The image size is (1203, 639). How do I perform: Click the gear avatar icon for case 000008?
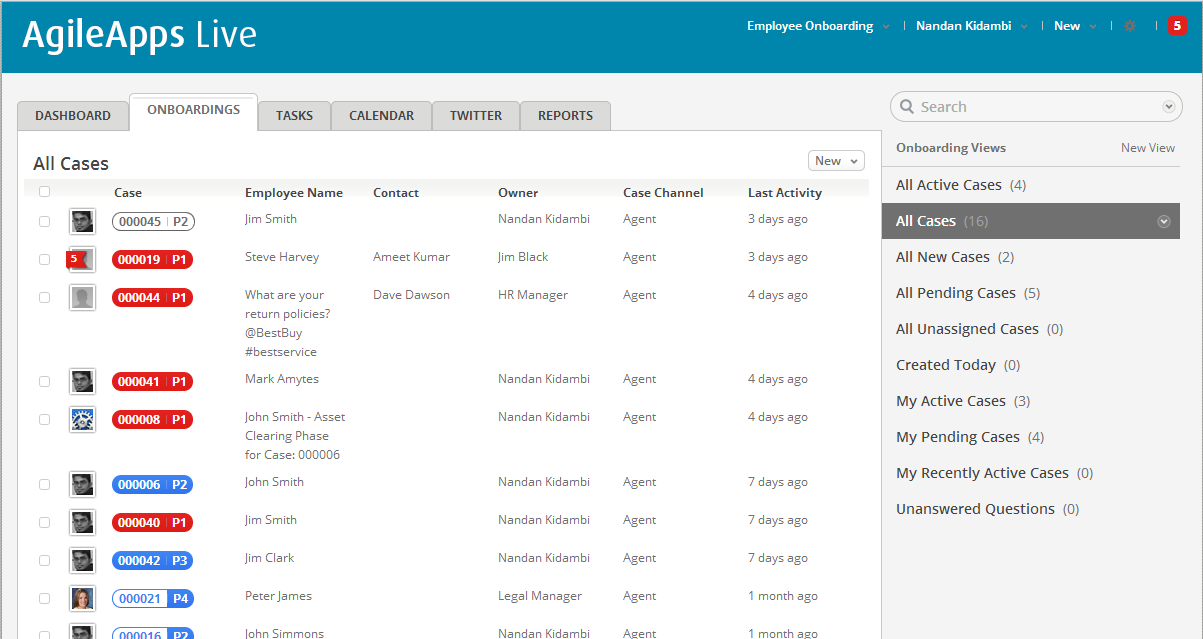[82, 419]
